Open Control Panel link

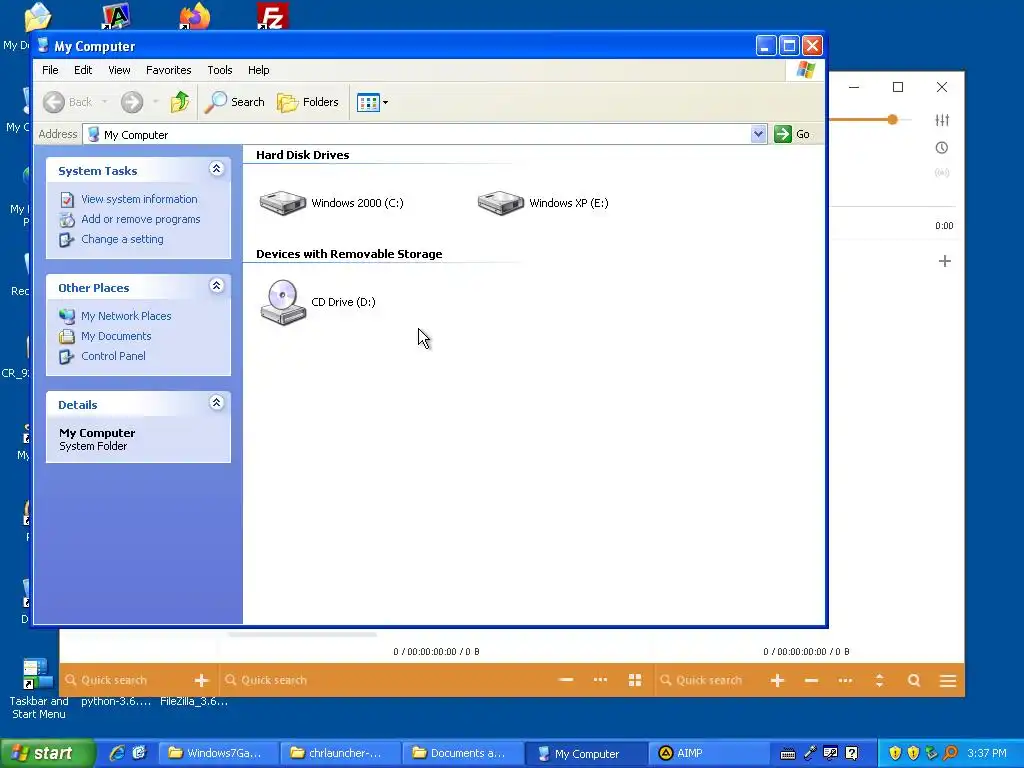pos(113,356)
